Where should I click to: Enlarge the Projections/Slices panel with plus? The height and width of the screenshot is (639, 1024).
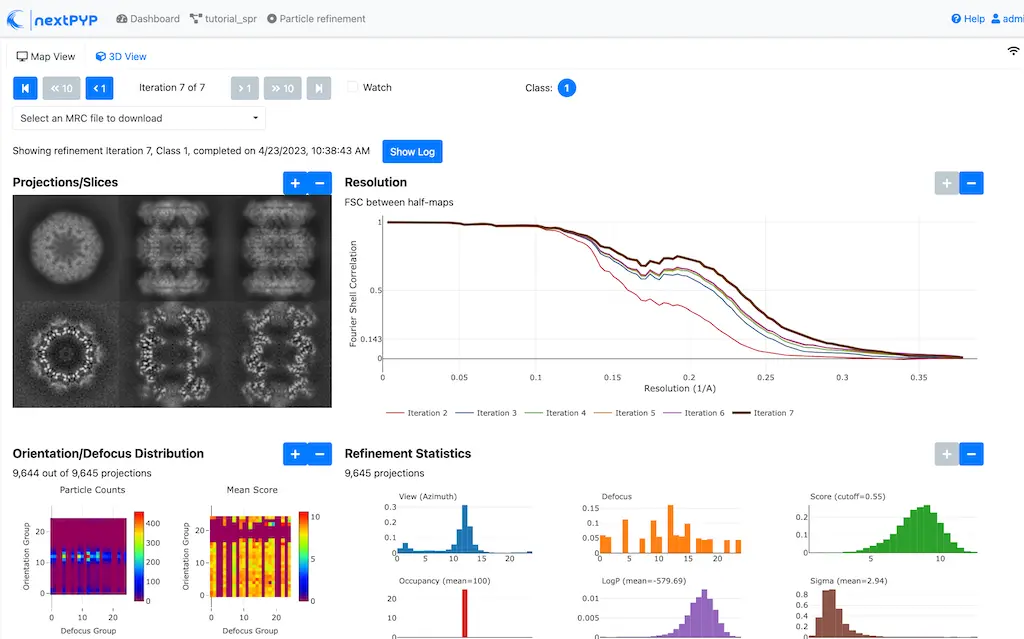(295, 183)
